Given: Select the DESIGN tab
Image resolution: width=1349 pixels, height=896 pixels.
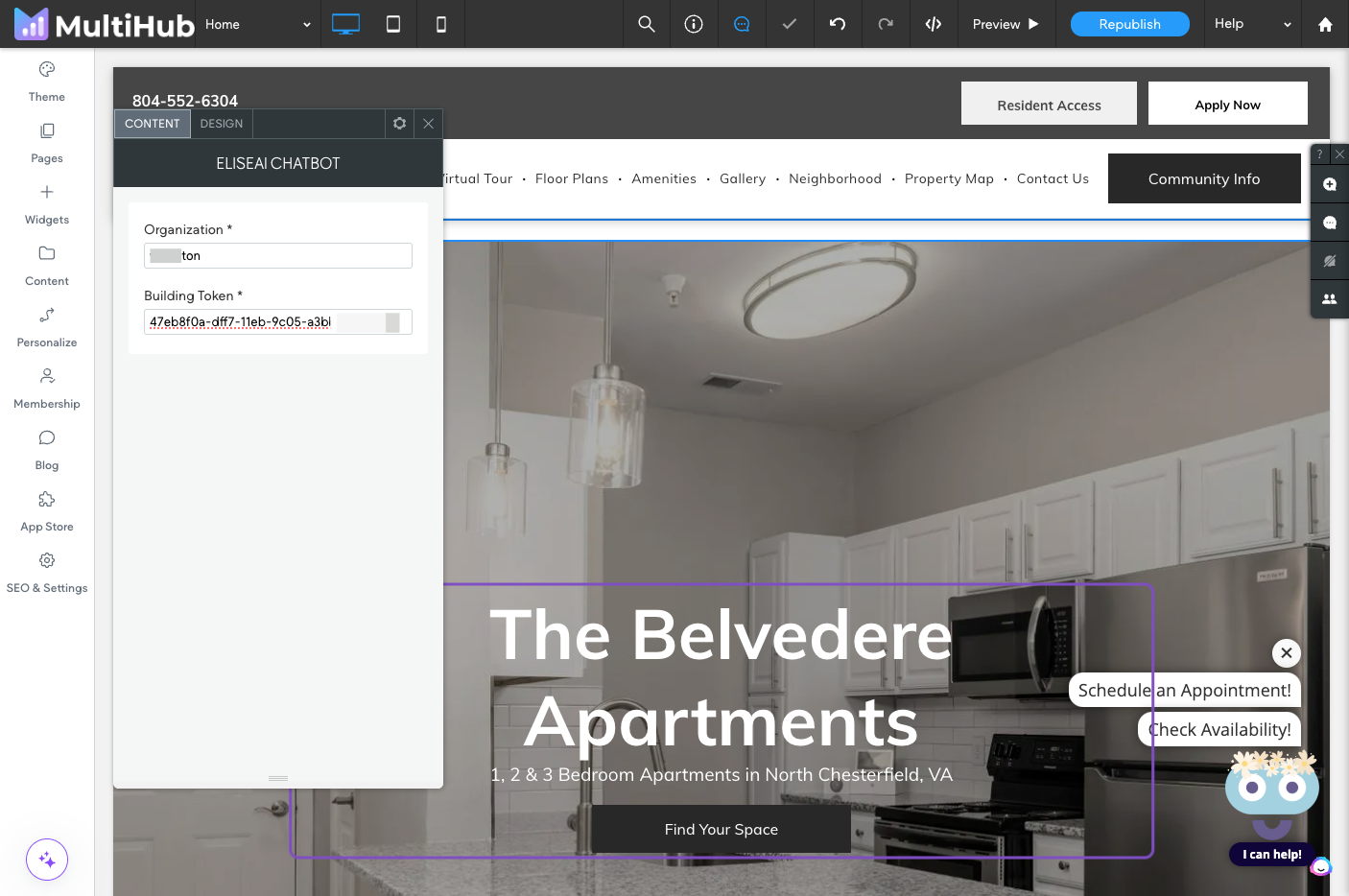Looking at the screenshot, I should coord(222,124).
